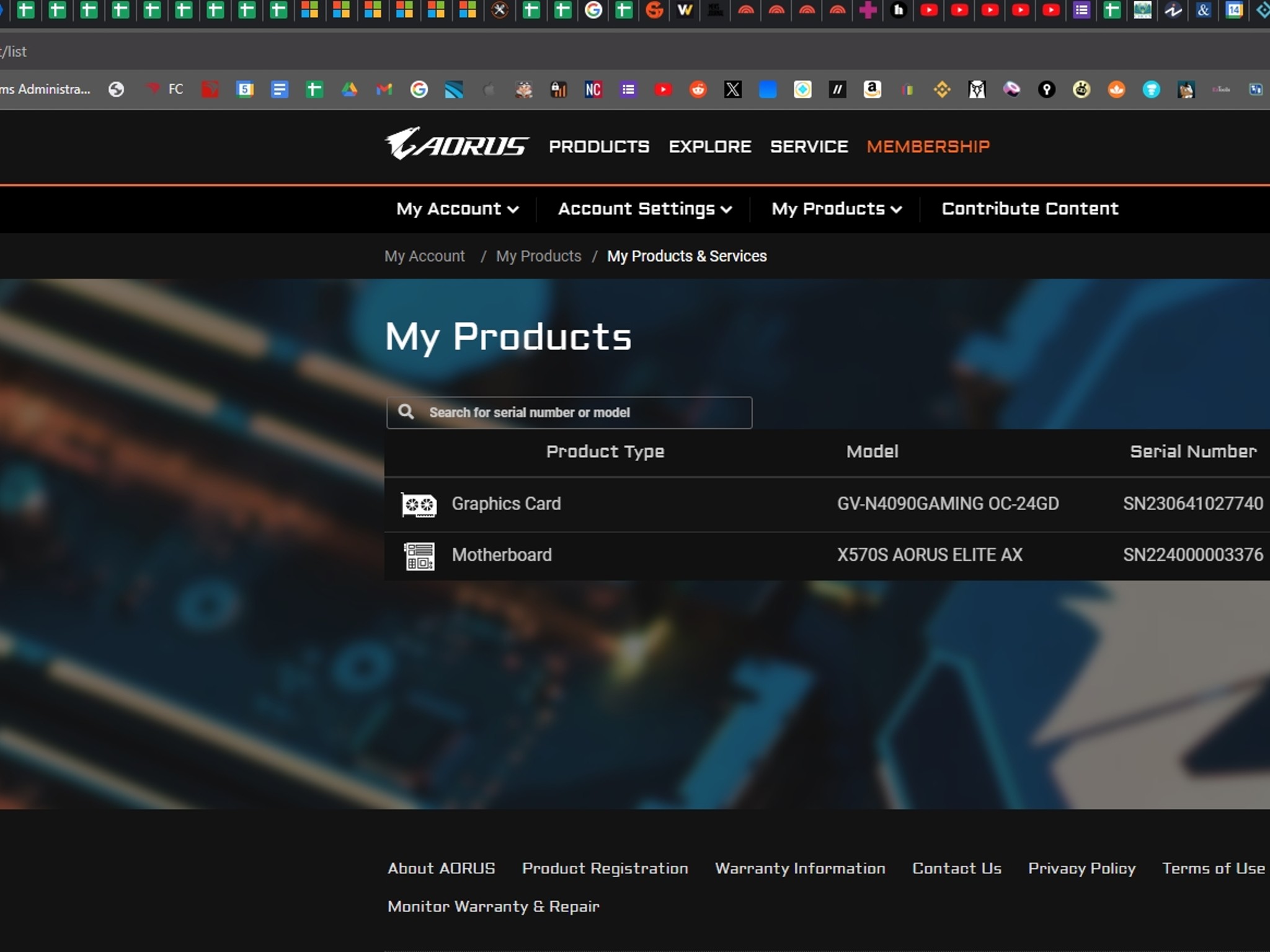
Task: Open the double-slash bookmark icon
Action: (838, 90)
